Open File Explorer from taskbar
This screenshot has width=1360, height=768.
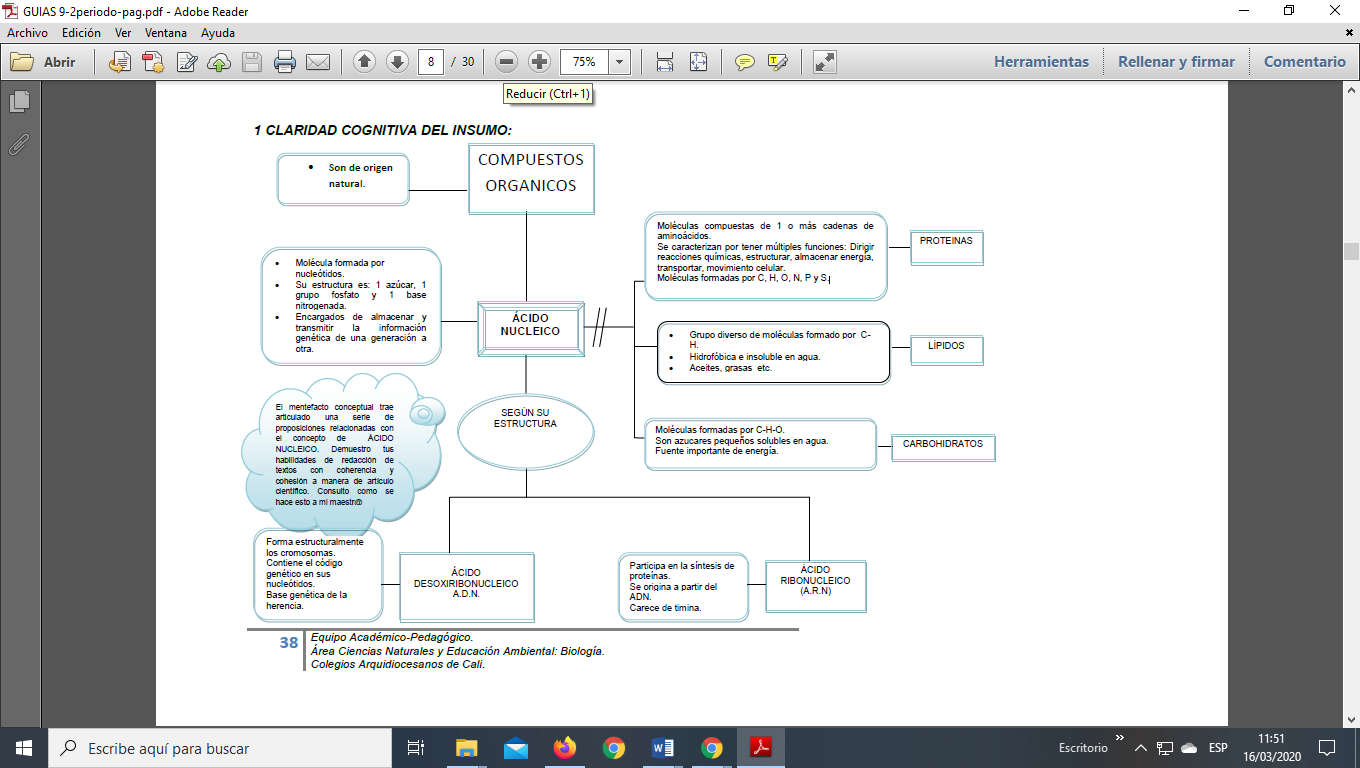pyautogui.click(x=467, y=748)
